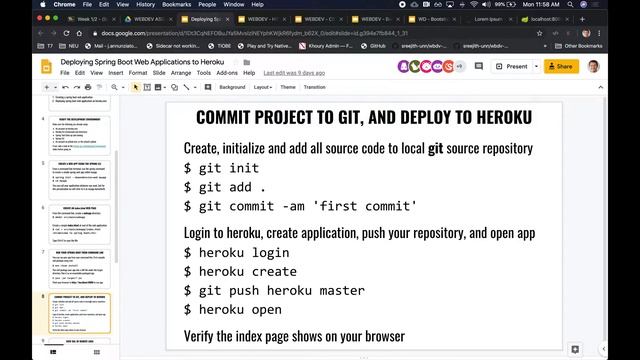This screenshot has width=640, height=360.
Task: Click 'Last edit was 9 days ago' link
Action: click(x=294, y=73)
